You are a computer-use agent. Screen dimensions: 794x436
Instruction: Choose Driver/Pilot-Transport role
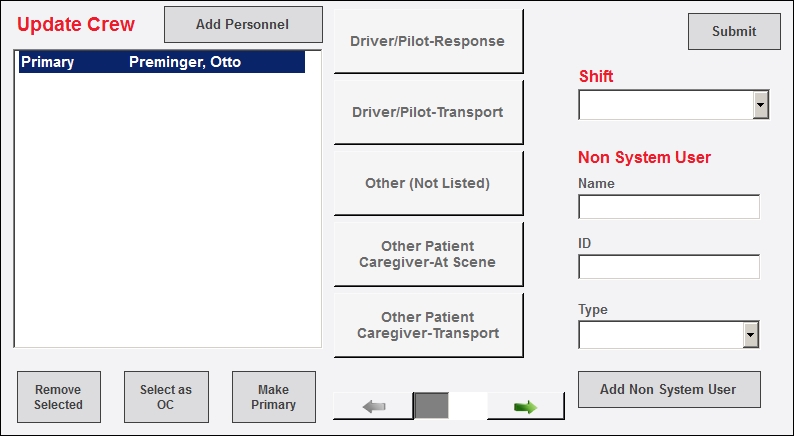click(x=428, y=112)
